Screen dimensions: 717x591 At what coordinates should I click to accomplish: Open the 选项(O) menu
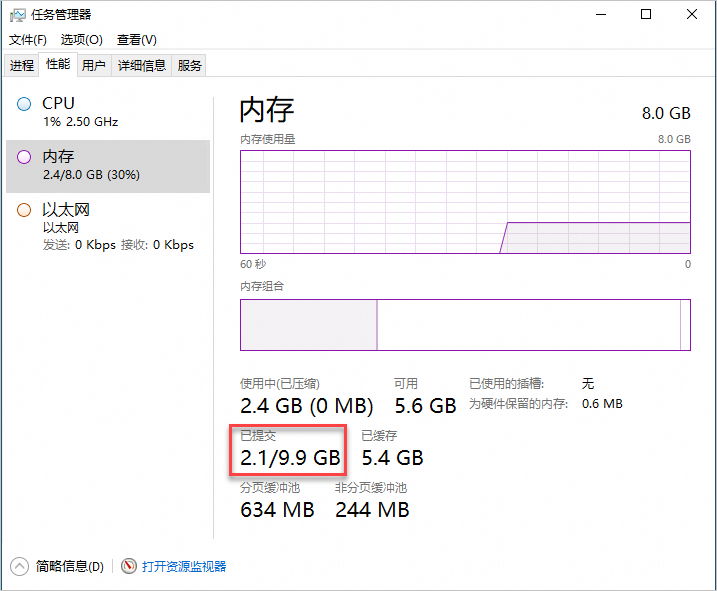point(82,40)
